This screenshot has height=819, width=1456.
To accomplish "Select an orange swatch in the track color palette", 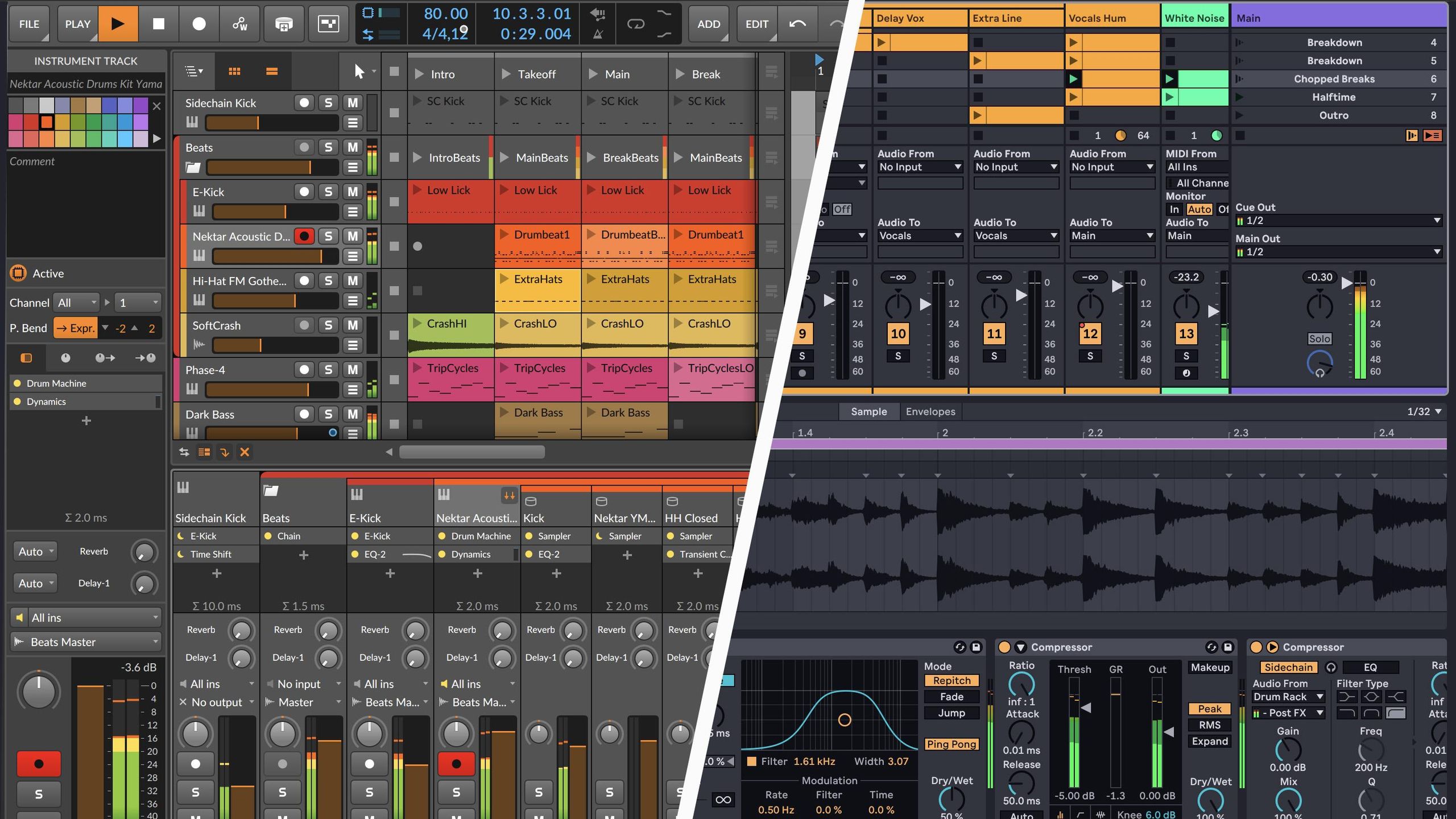I will [x=47, y=121].
